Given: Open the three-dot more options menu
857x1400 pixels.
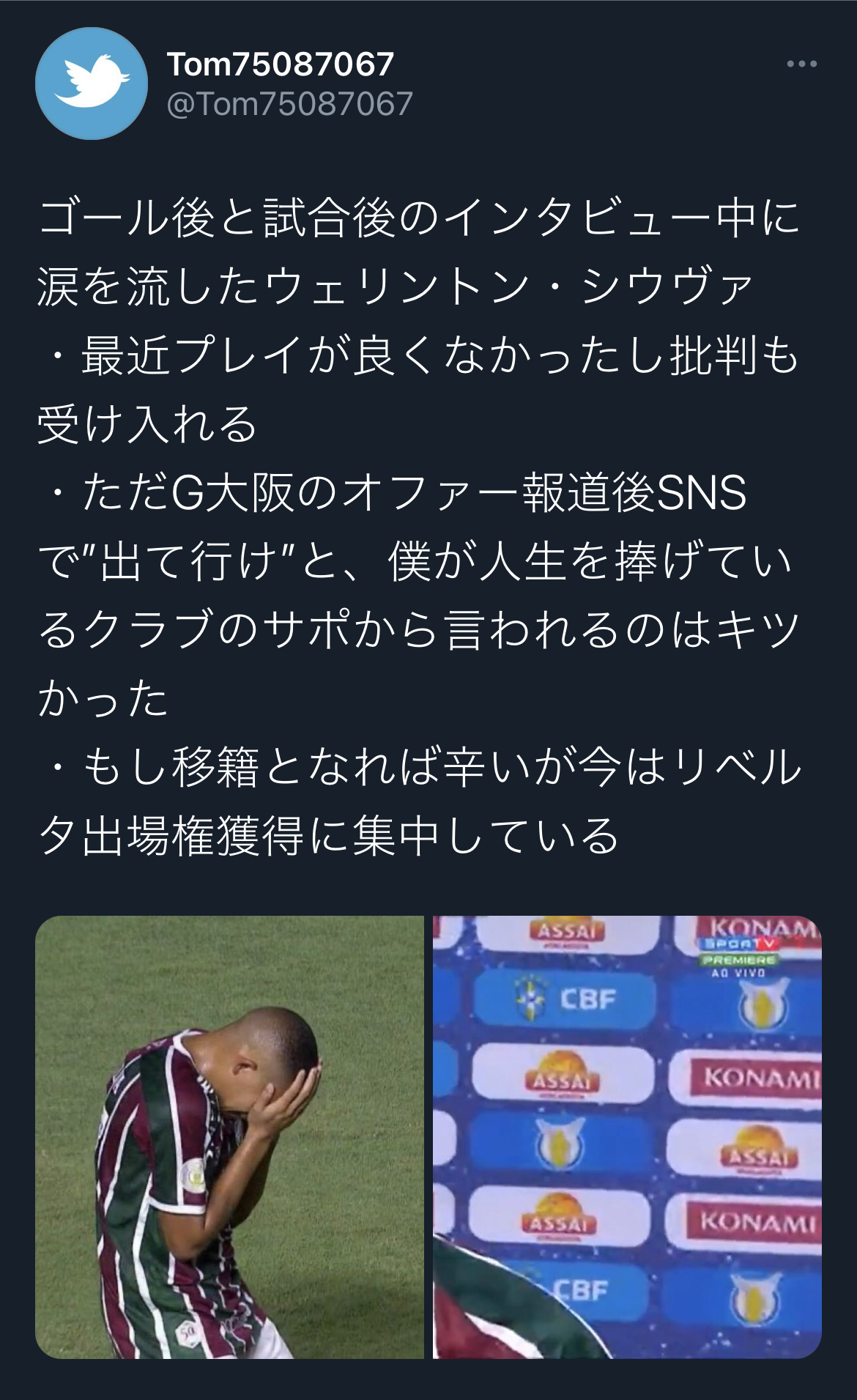Looking at the screenshot, I should click(801, 64).
